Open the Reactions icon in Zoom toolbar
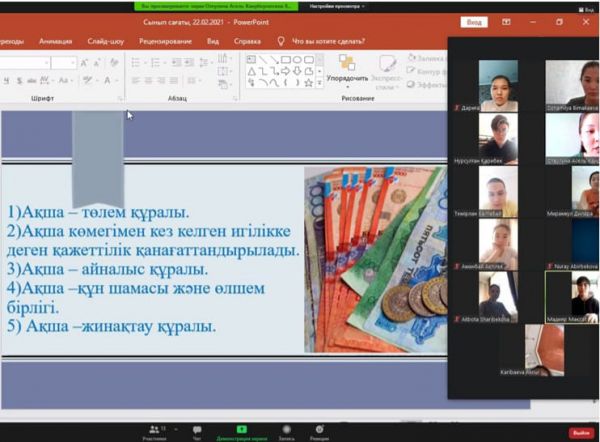 (x=319, y=429)
